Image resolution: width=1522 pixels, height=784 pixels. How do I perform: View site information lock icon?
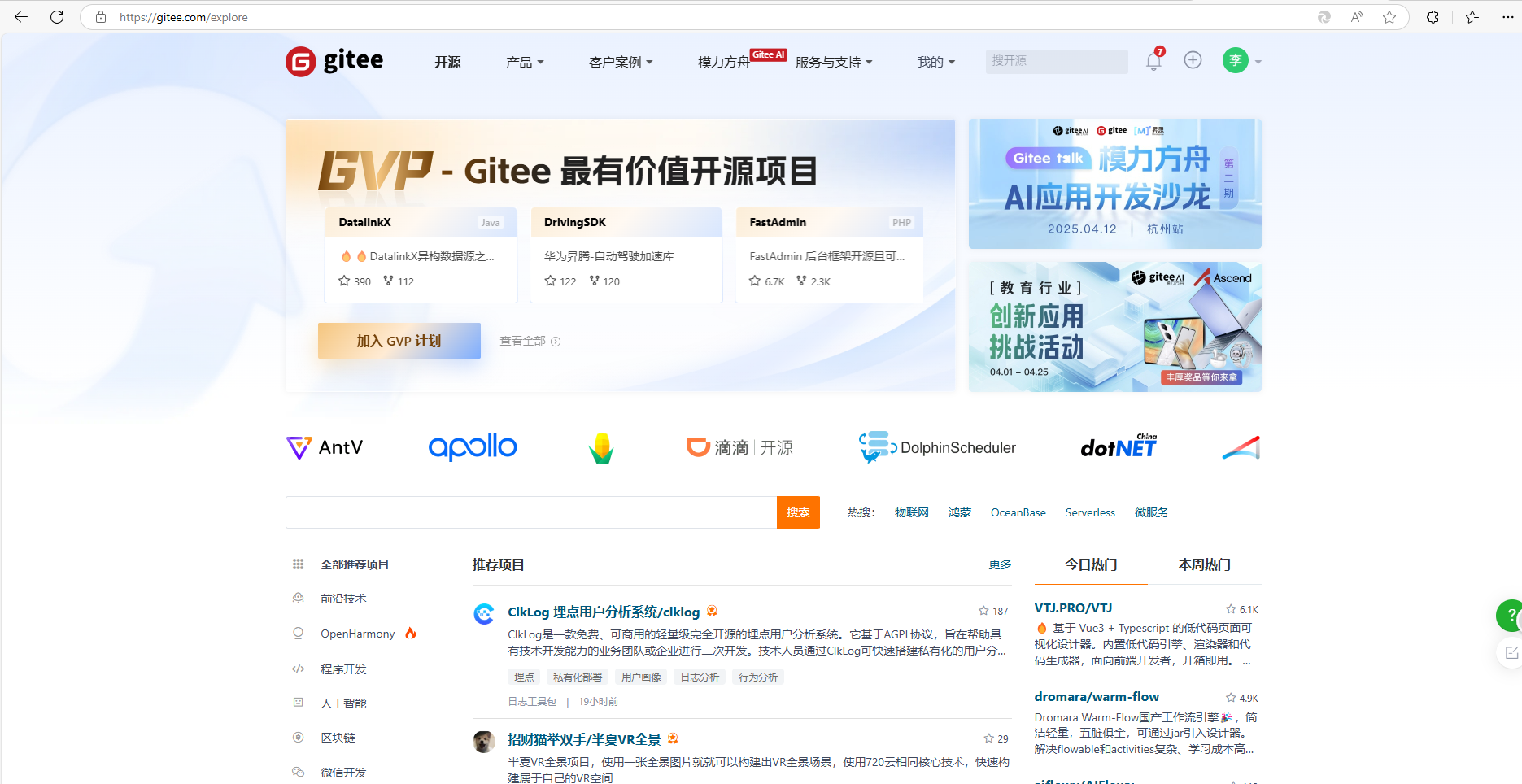tap(101, 17)
